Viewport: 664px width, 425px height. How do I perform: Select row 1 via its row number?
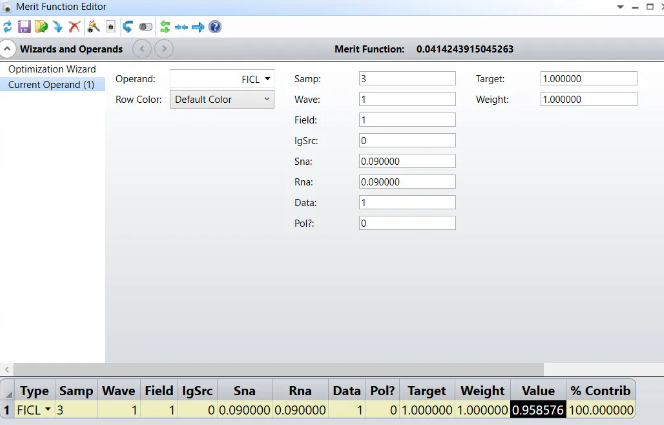[7, 410]
